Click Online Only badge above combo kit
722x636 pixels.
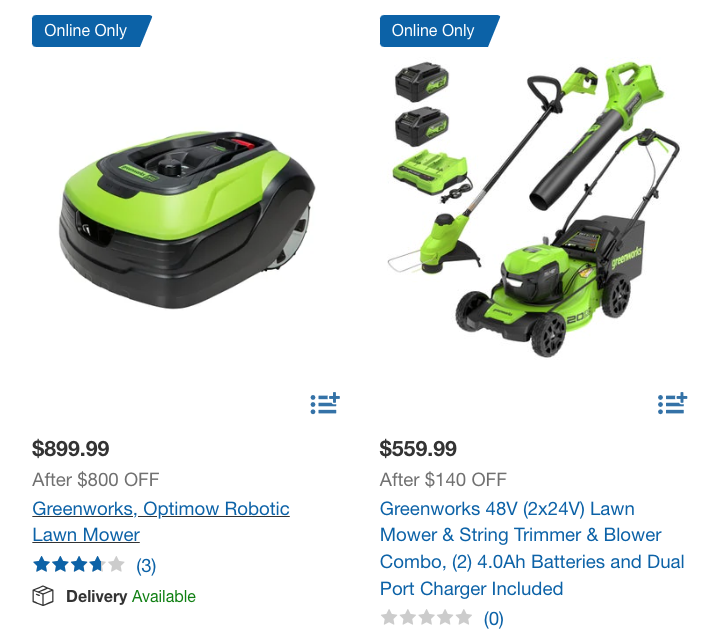(x=439, y=31)
